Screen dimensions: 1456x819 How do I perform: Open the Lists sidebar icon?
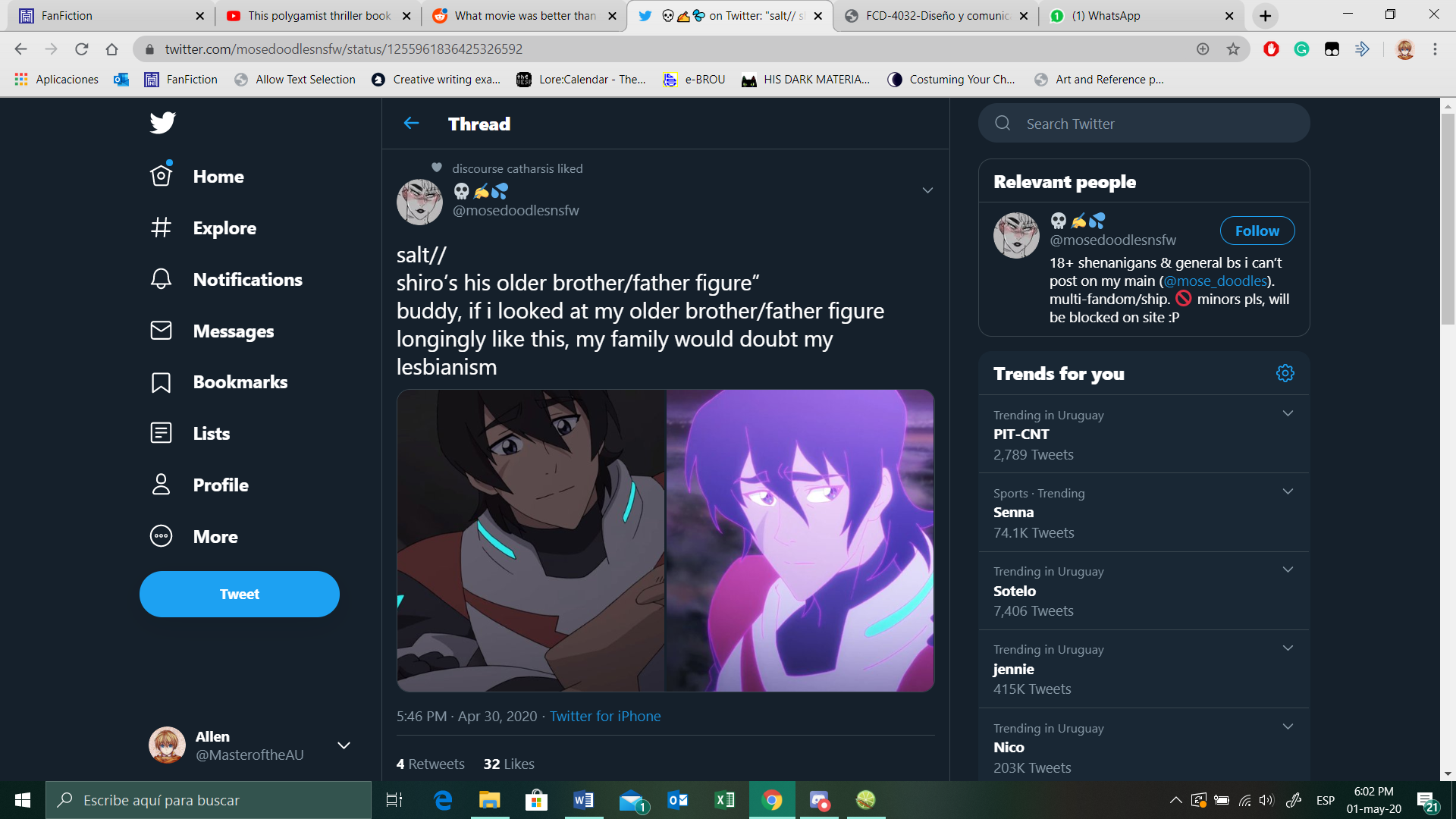pyautogui.click(x=161, y=433)
